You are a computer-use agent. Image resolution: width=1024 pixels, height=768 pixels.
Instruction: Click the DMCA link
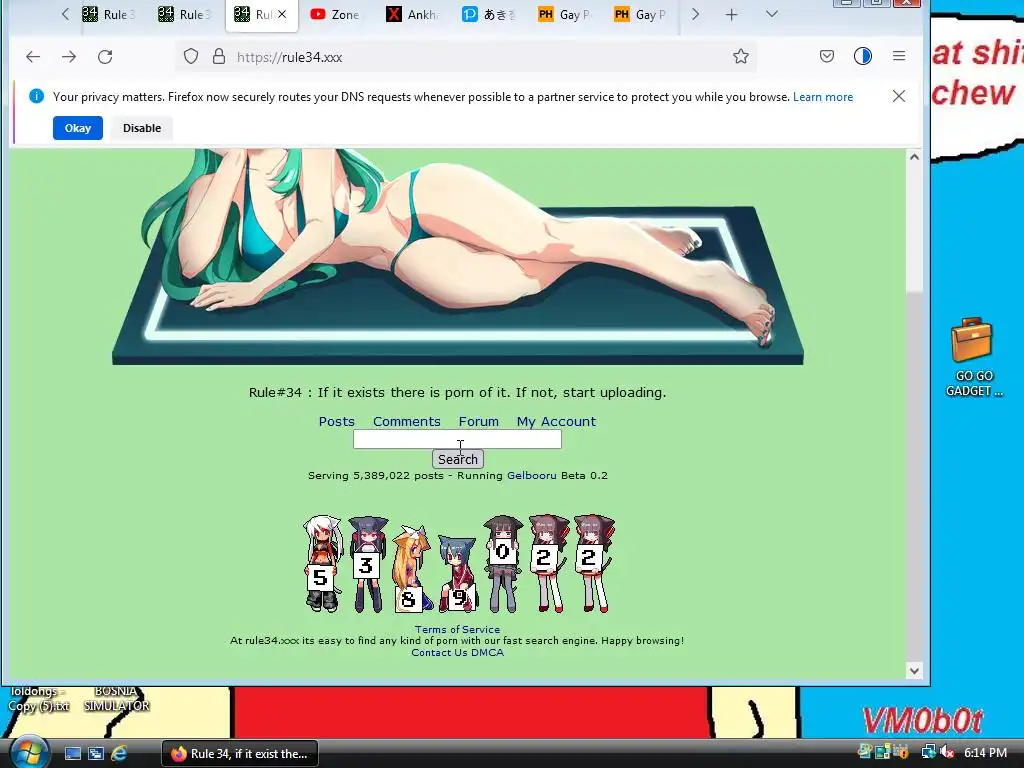487,652
